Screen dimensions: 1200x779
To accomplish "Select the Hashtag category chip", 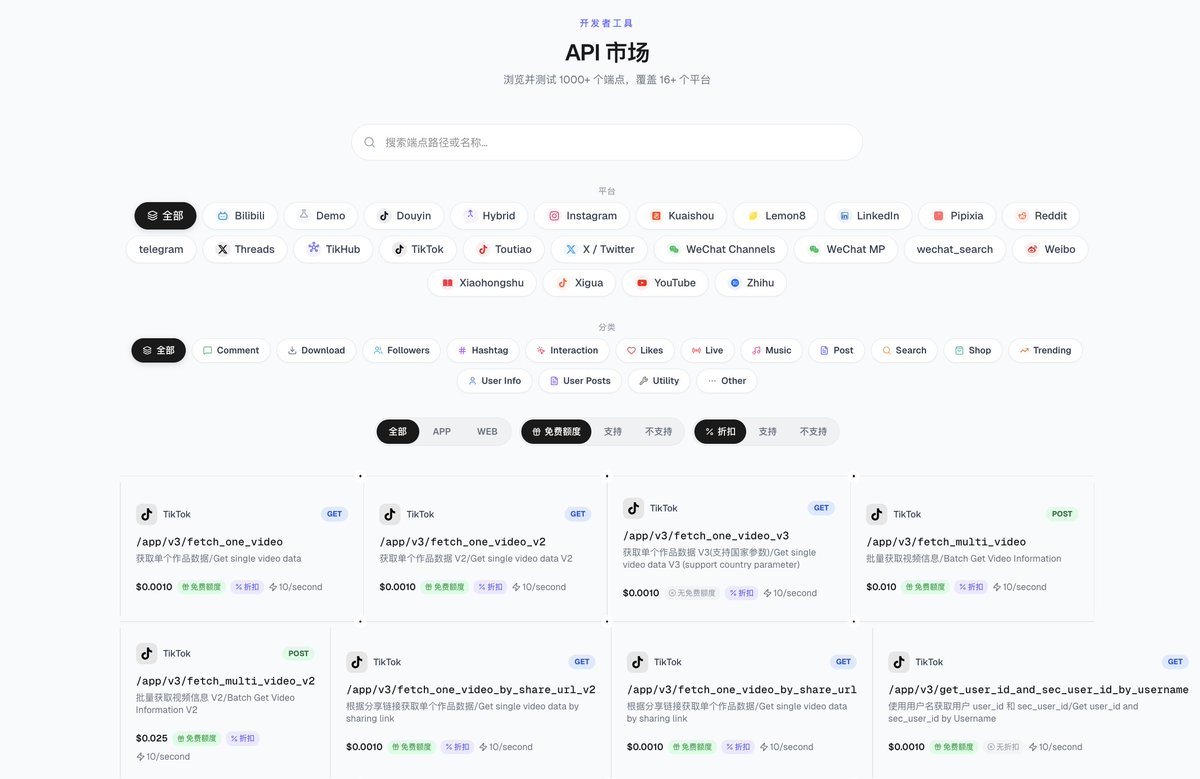I will [x=482, y=350].
